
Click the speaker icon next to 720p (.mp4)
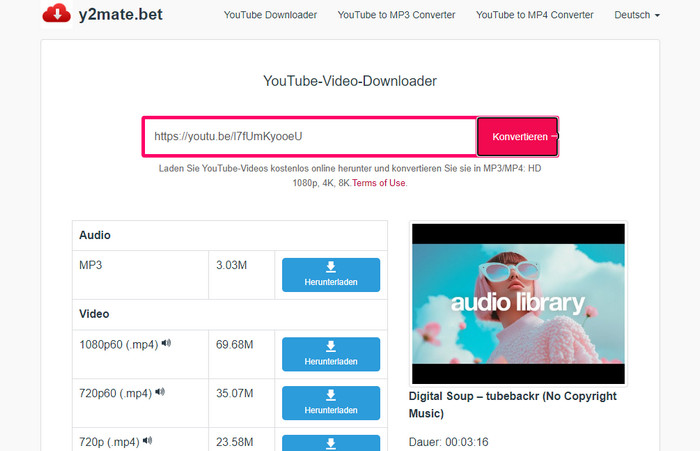pyautogui.click(x=148, y=439)
